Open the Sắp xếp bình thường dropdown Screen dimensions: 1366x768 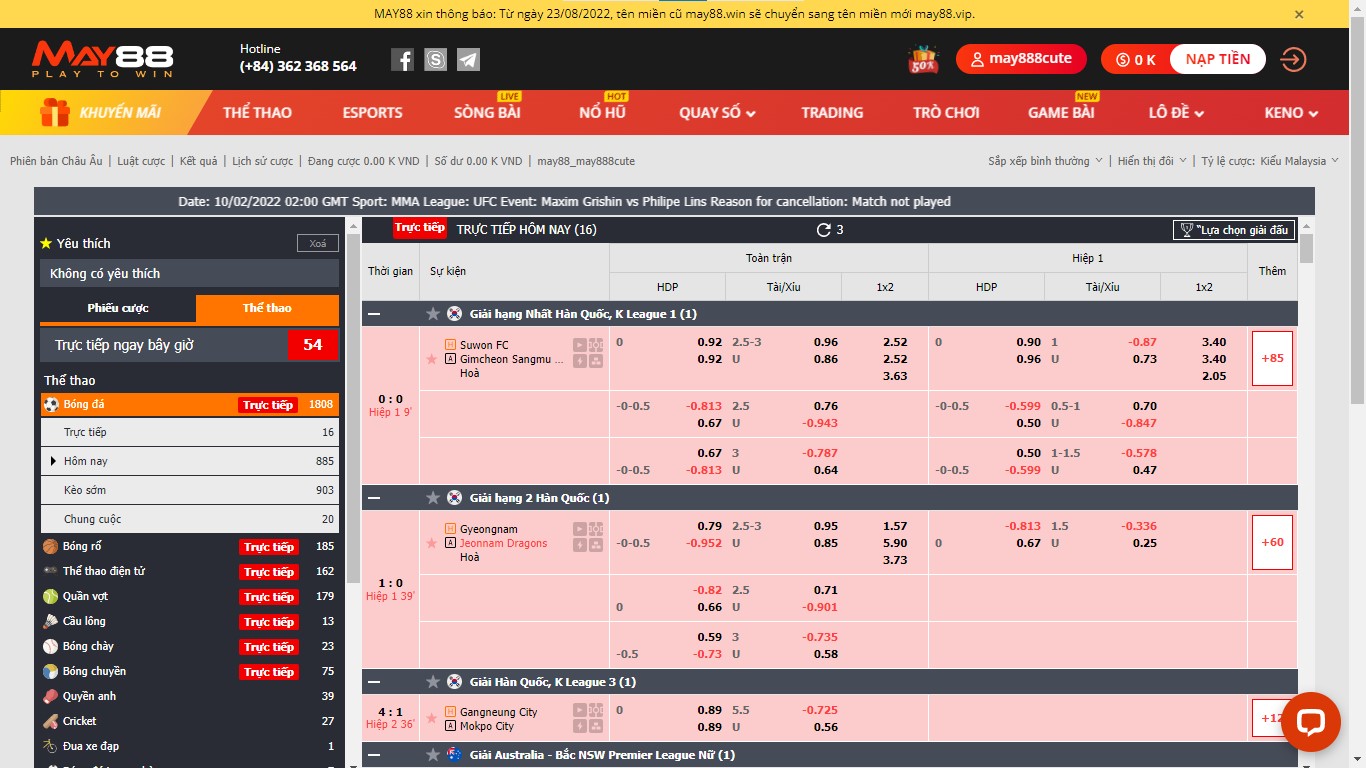tap(1045, 161)
